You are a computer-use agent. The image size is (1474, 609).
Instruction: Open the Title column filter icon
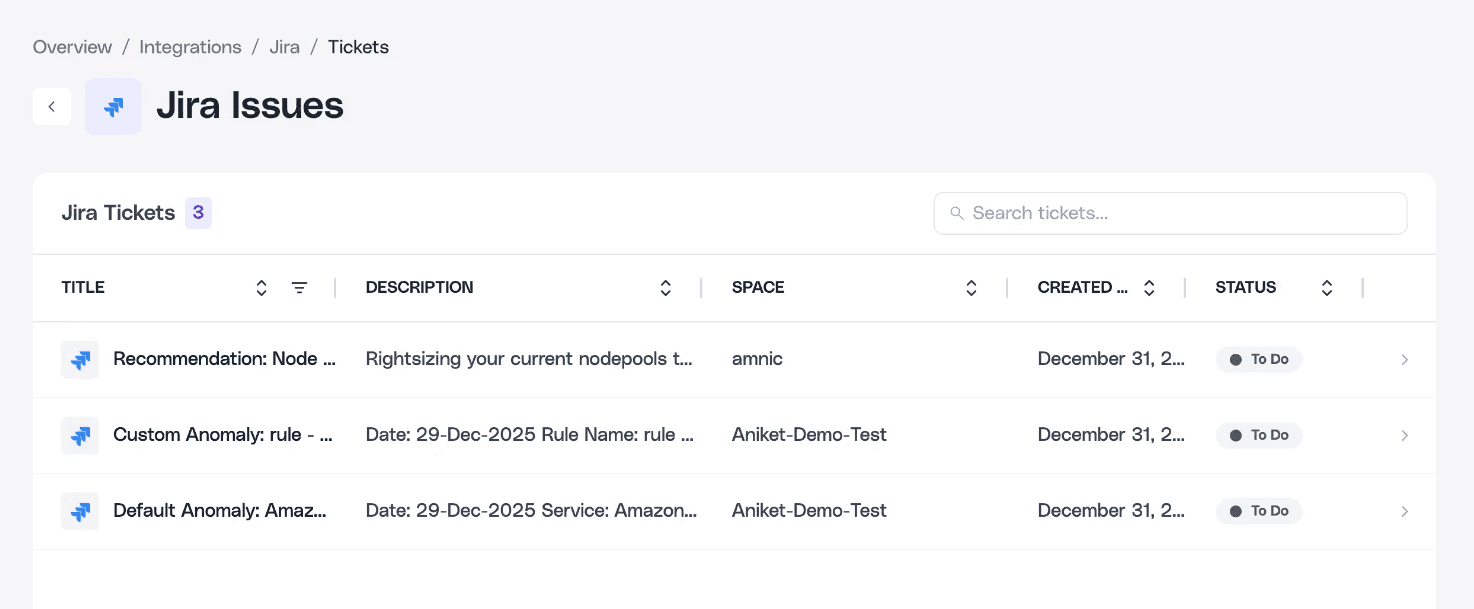[x=299, y=288]
